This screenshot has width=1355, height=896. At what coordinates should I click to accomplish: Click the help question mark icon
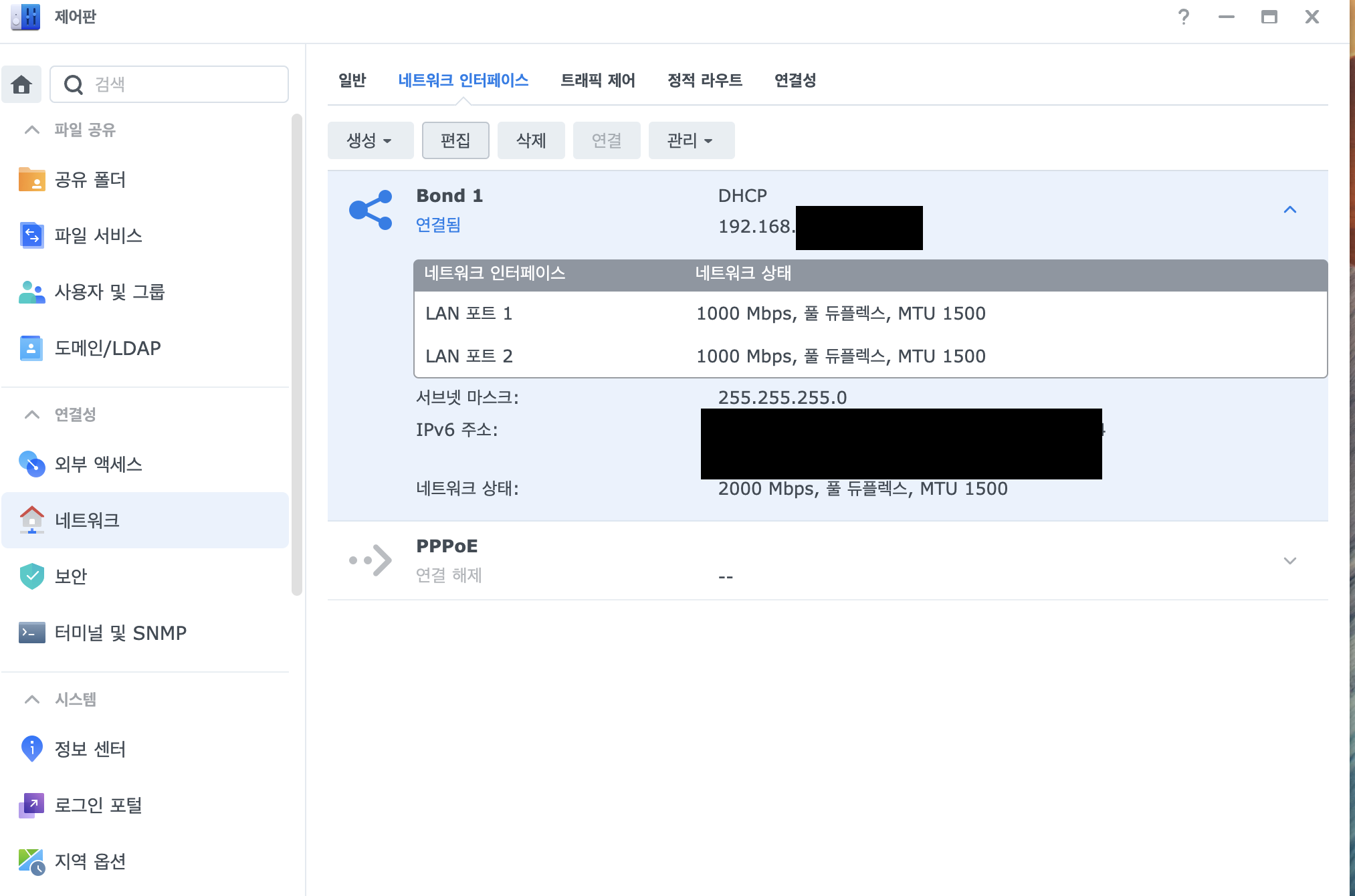pyautogui.click(x=1184, y=17)
